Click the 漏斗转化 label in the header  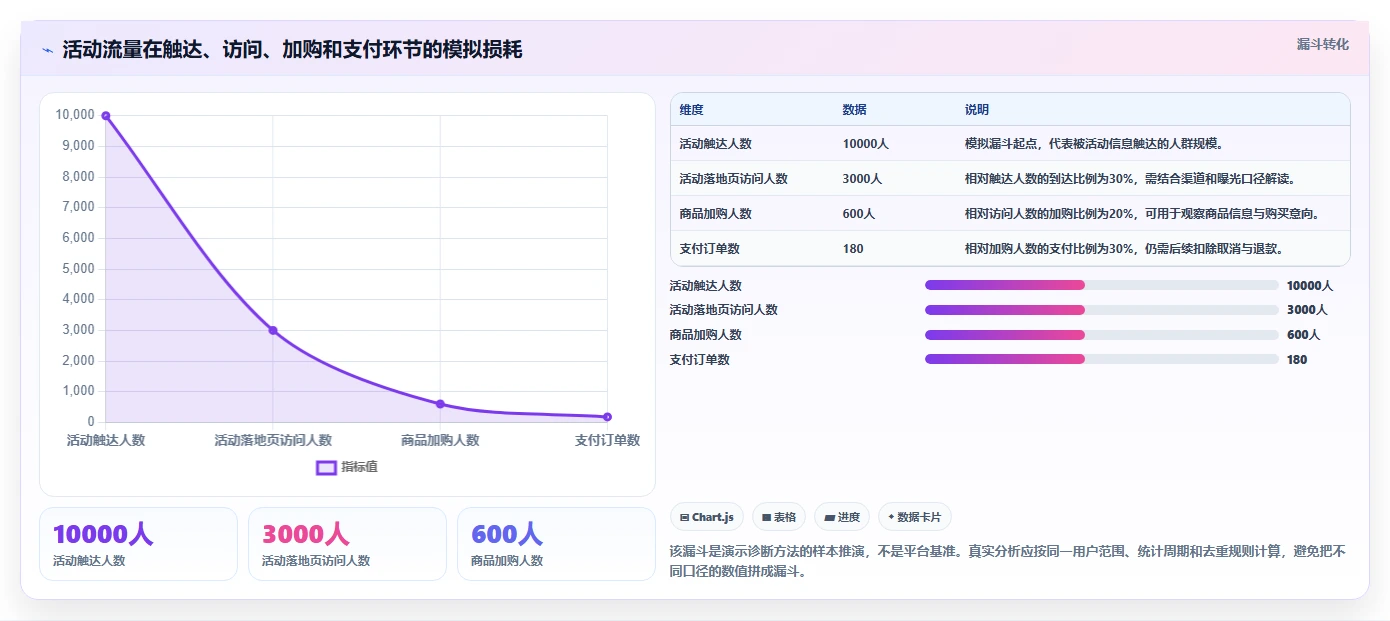[1323, 44]
